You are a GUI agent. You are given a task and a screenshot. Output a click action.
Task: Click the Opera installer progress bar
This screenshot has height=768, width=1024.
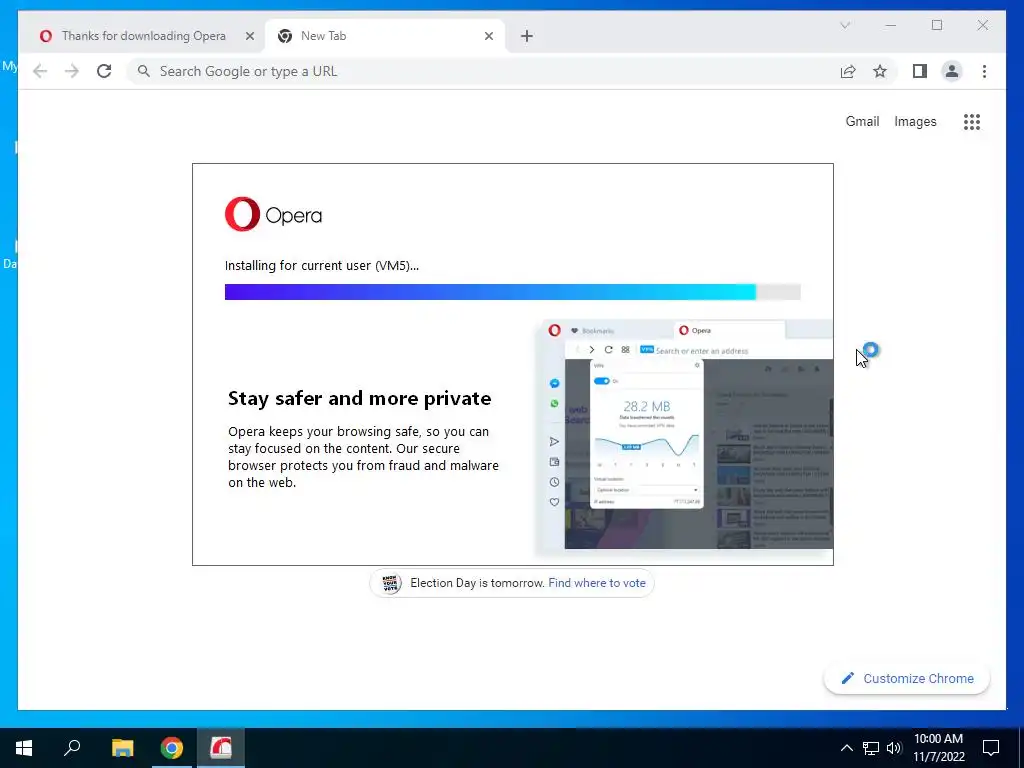point(513,292)
